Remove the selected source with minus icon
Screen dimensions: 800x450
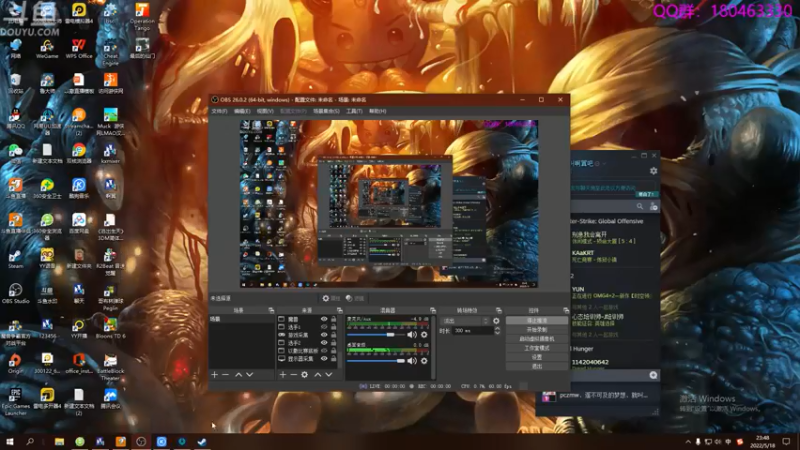[x=293, y=374]
